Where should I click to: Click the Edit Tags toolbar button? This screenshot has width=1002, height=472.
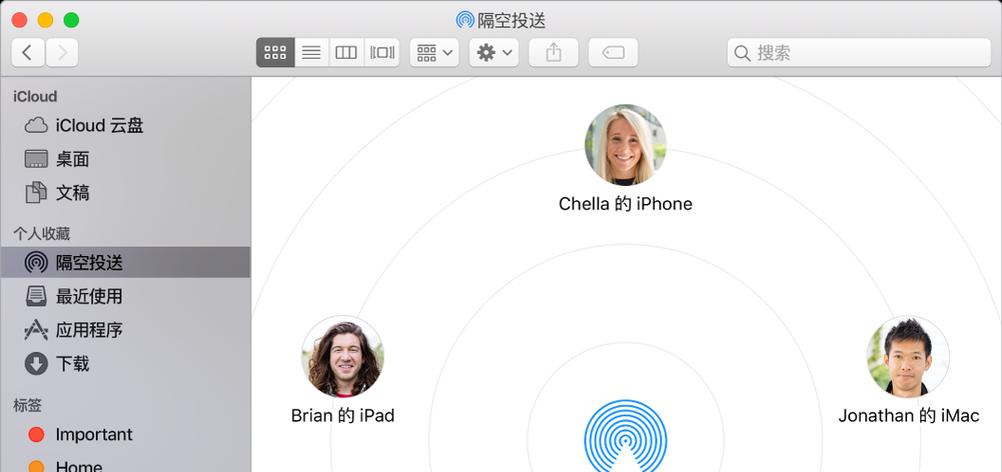coord(613,52)
